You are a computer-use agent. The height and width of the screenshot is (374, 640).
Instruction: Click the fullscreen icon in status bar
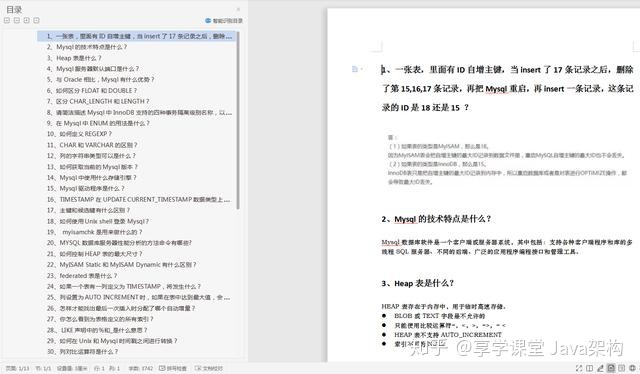[x=579, y=368]
